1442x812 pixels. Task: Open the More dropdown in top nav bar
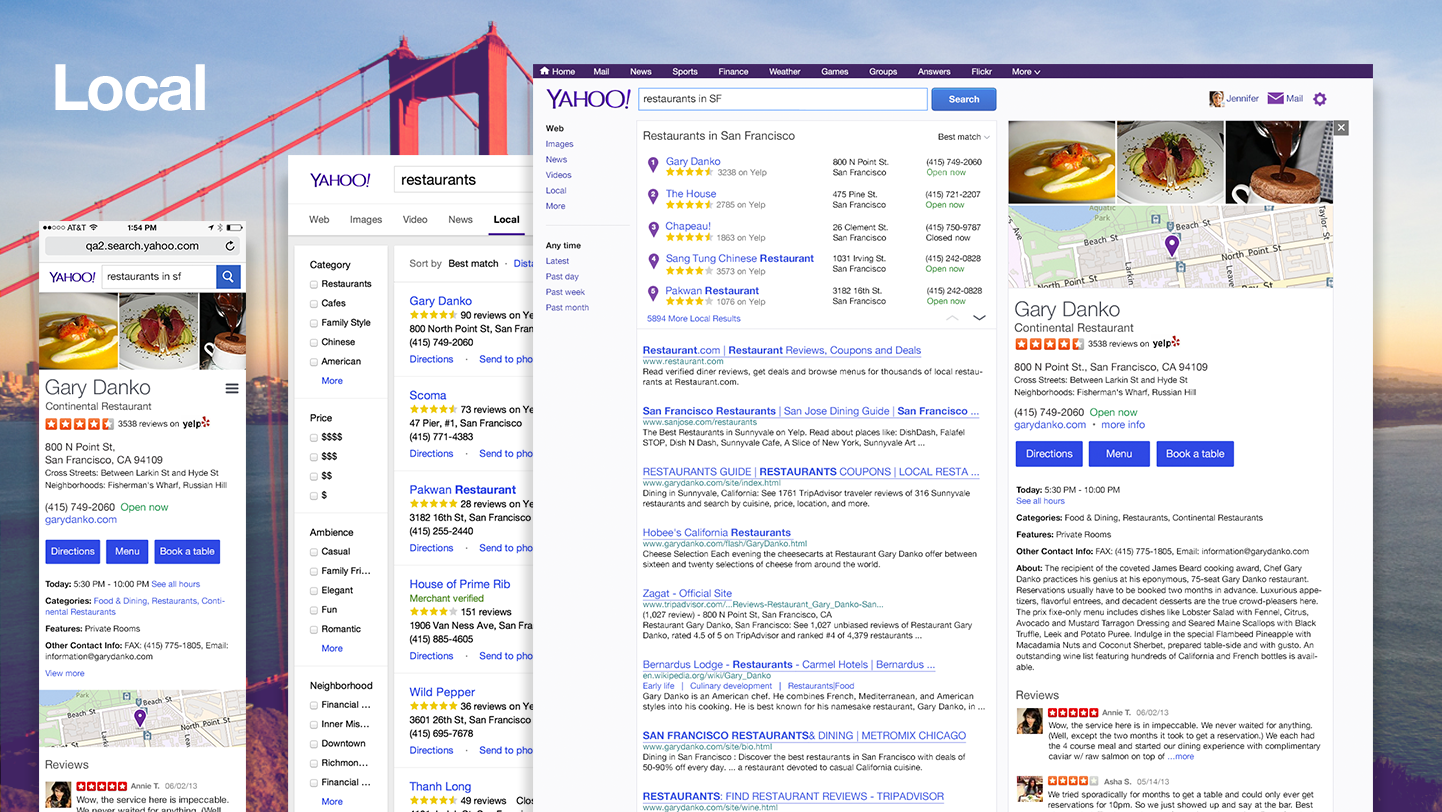click(1026, 72)
